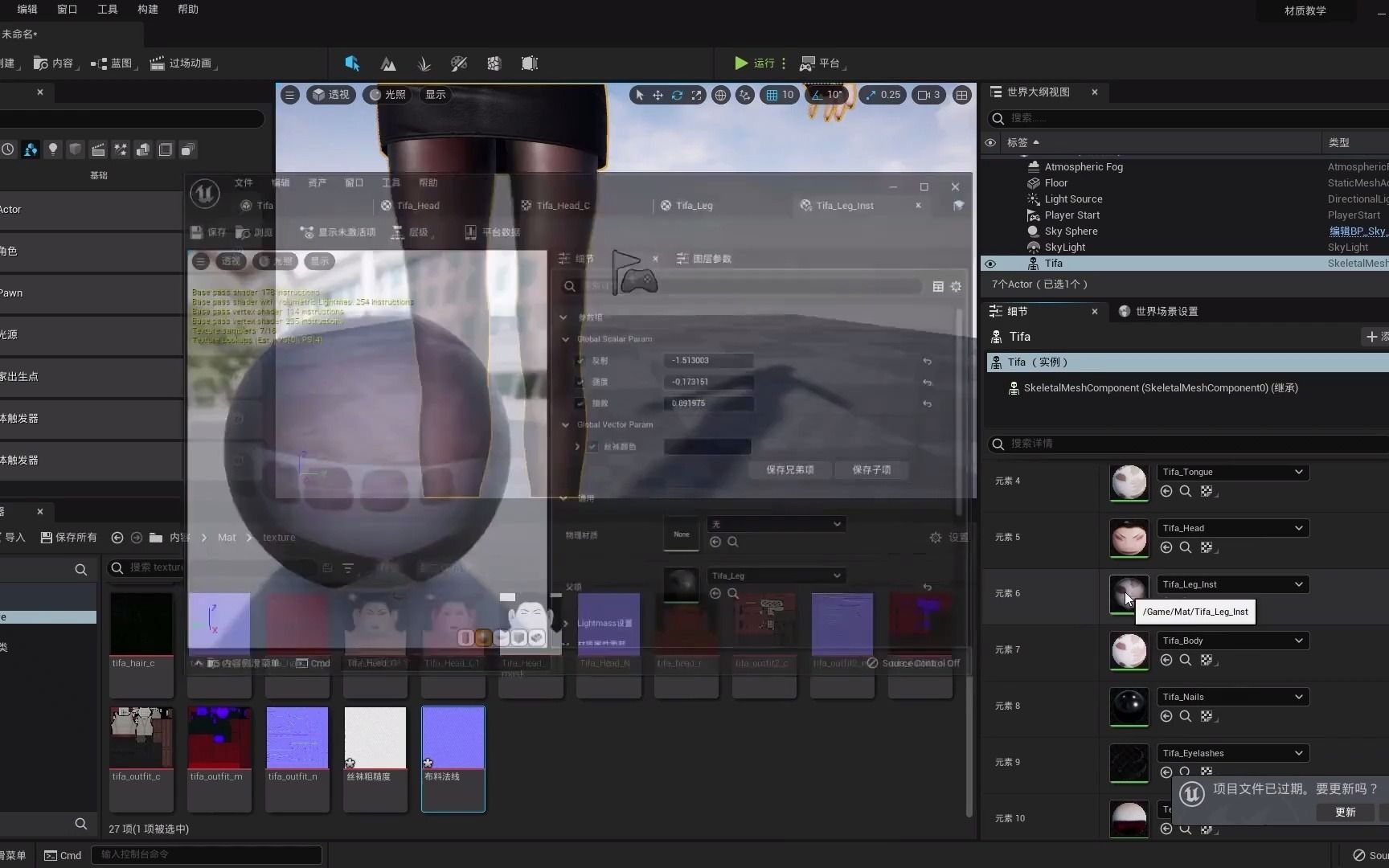Show Cinematic category clapper icon
This screenshot has width=1389, height=868.
click(x=97, y=149)
